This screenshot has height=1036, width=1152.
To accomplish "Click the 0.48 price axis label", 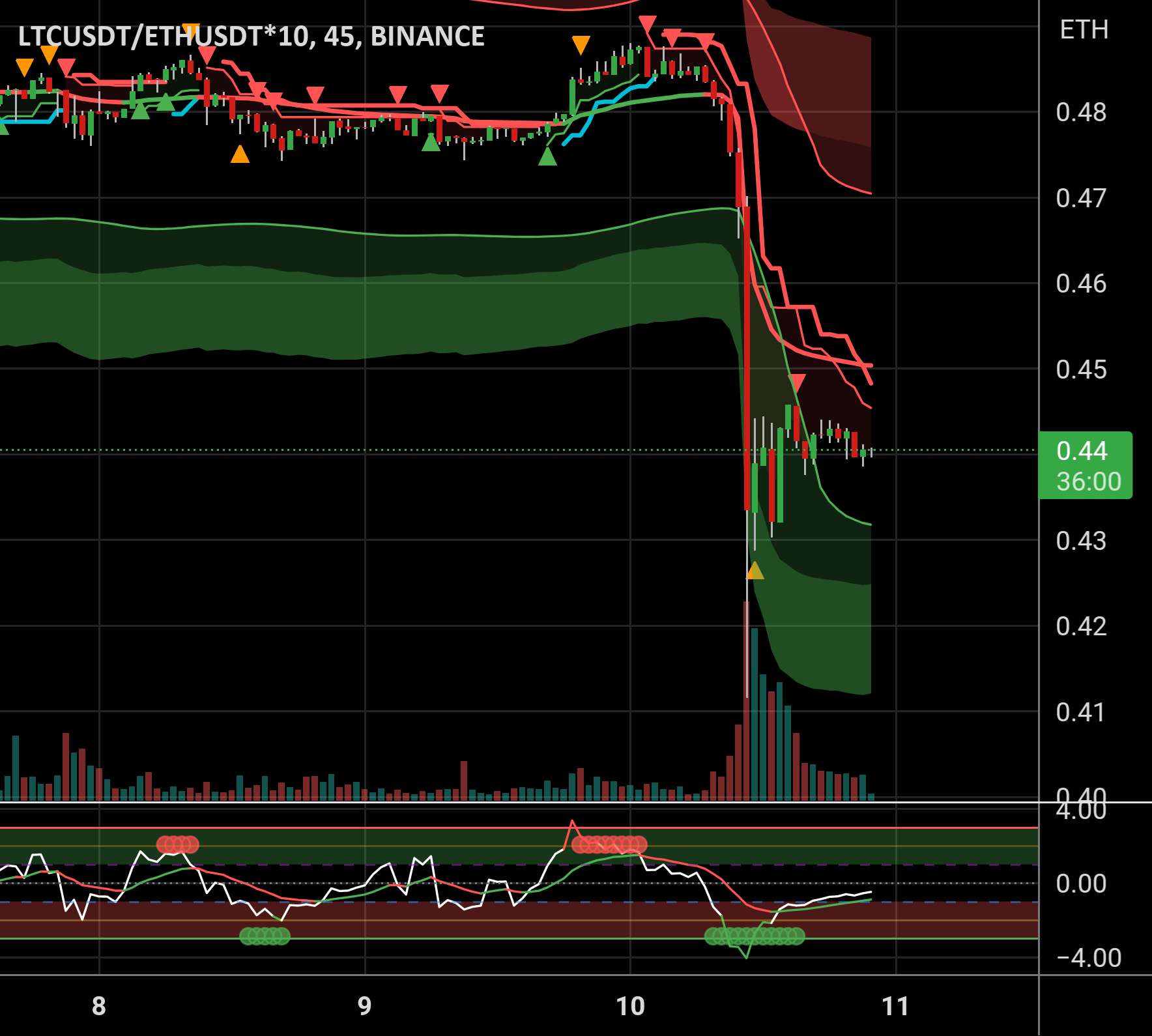I will pos(1081,112).
